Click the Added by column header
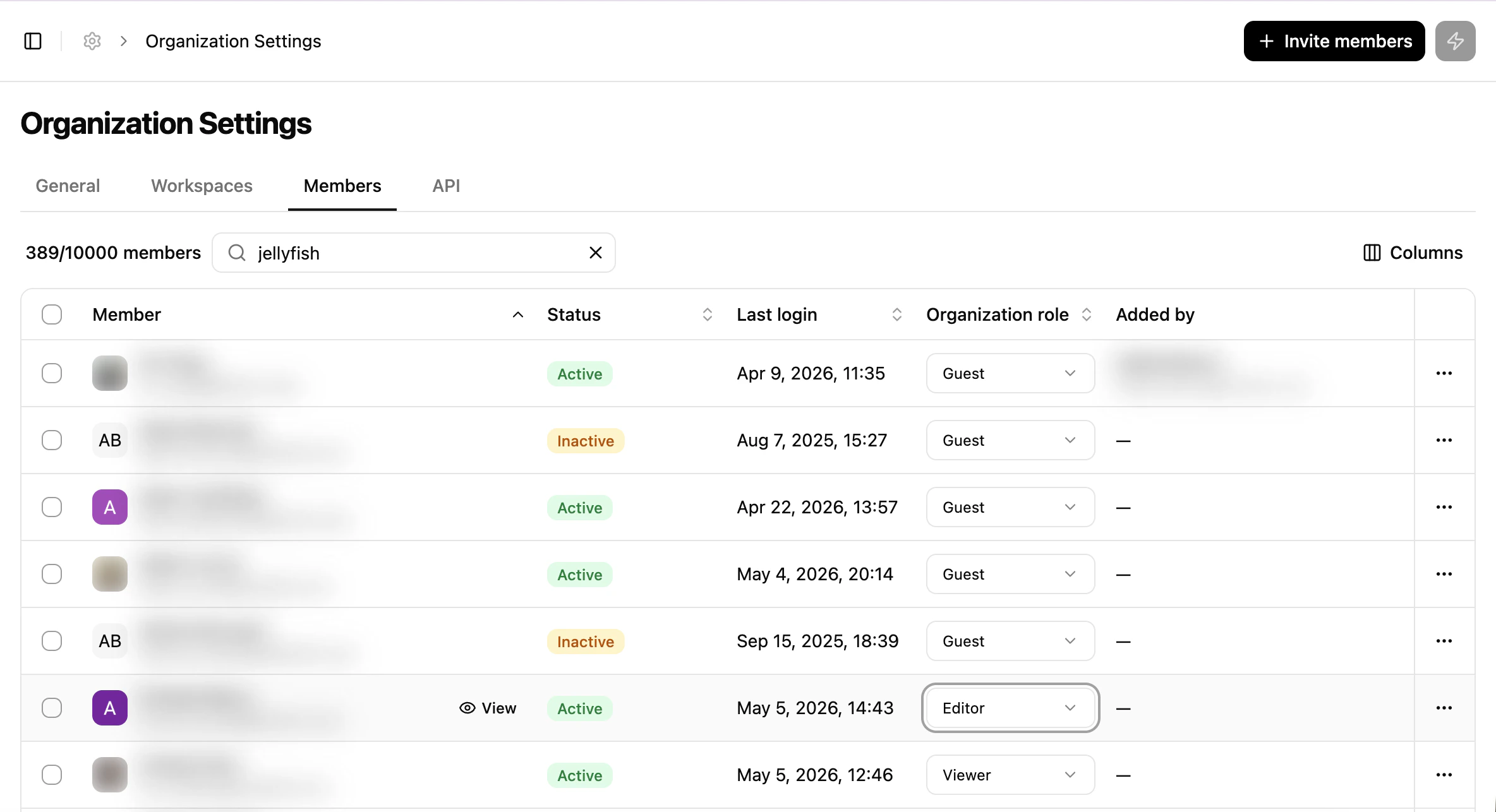The height and width of the screenshot is (812, 1496). 1155,314
